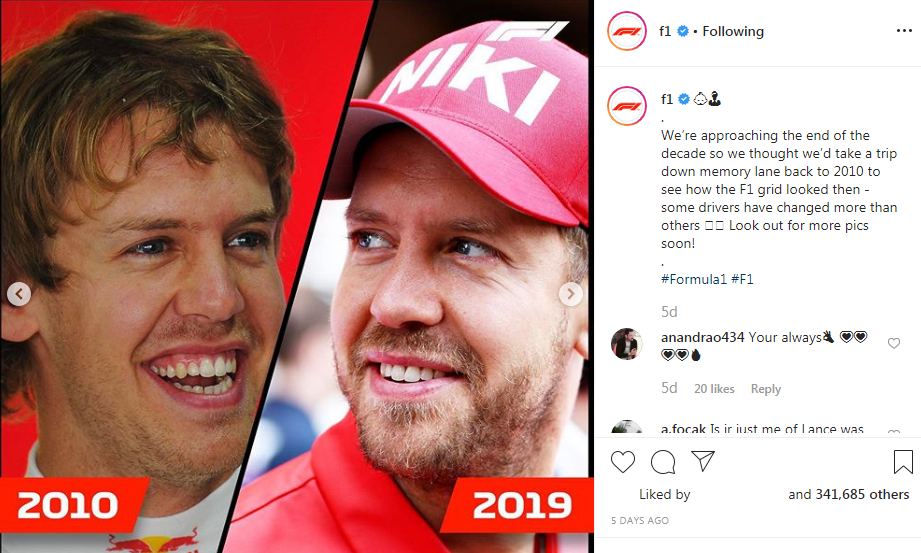View the 20 likes on the comment
Image resolution: width=921 pixels, height=553 pixels.
(x=714, y=389)
